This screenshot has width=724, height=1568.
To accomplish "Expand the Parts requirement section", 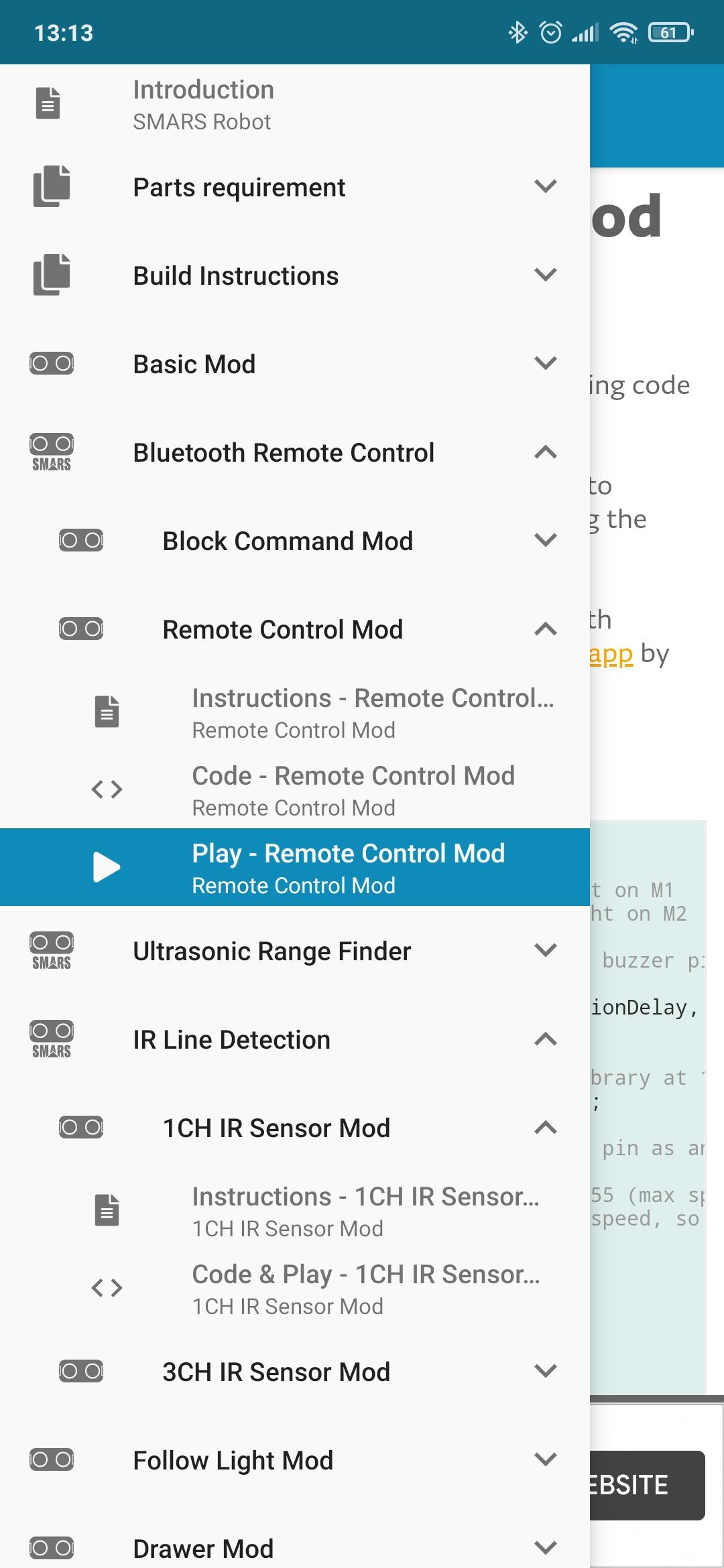I will point(546,186).
